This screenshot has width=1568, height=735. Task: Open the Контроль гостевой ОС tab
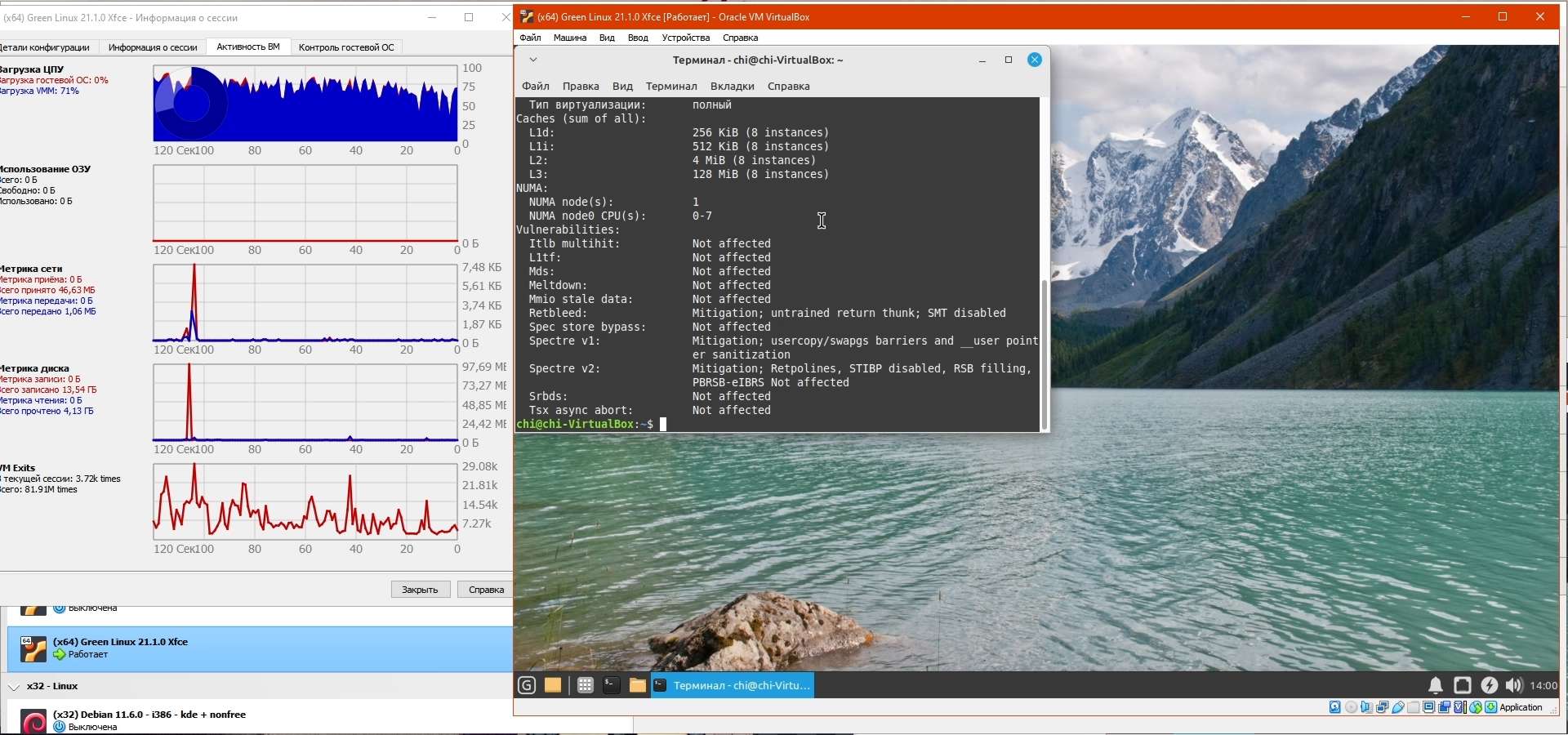[346, 47]
